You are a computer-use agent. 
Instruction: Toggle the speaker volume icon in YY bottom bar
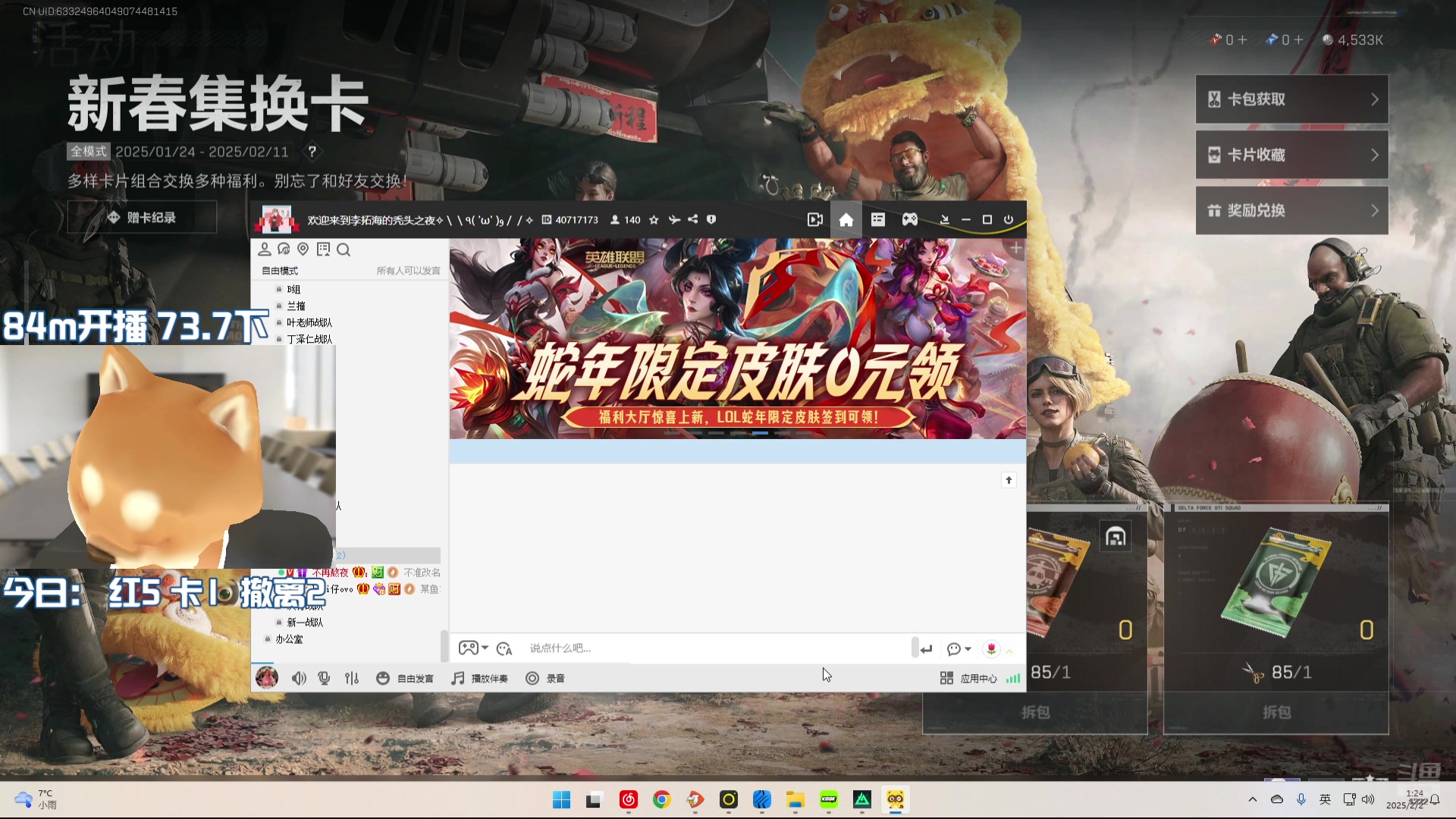[299, 678]
